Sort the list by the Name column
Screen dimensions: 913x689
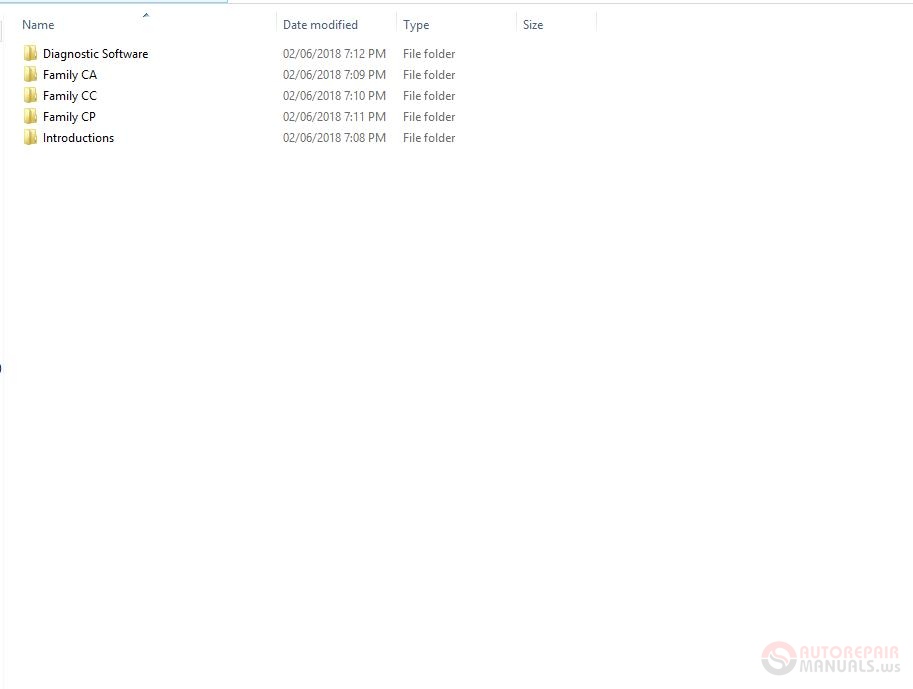tap(38, 24)
